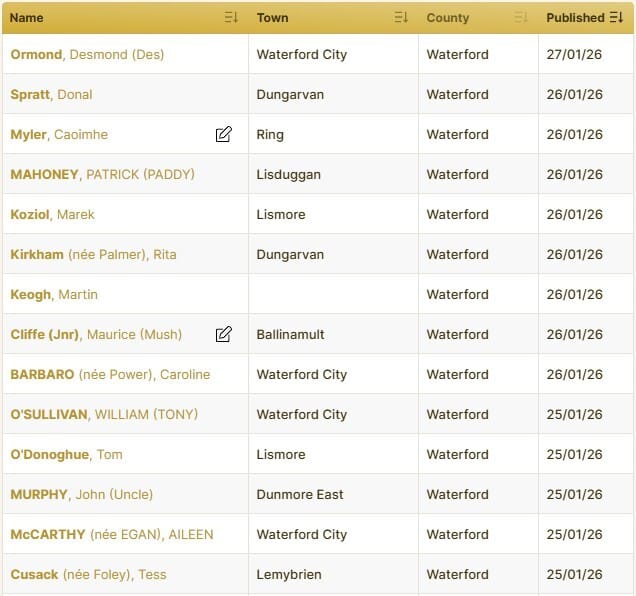The height and width of the screenshot is (596, 636).
Task: Click the edit icon beside Cliffe (Jnr), Maurice
Action: (x=223, y=334)
